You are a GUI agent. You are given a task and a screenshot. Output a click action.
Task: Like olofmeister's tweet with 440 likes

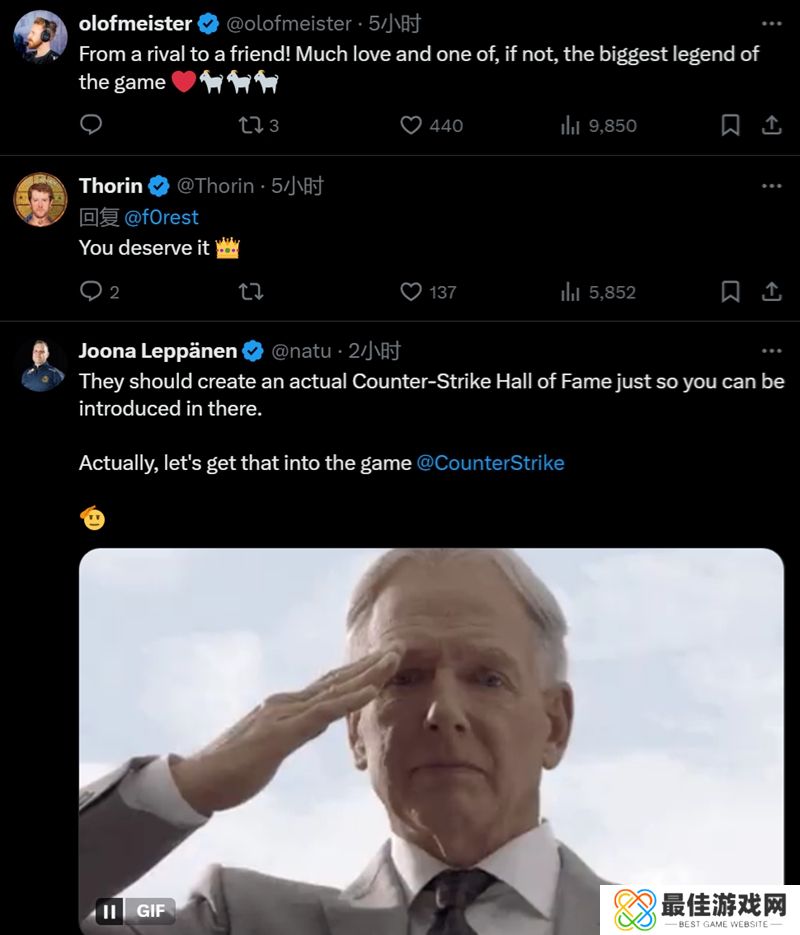click(x=411, y=125)
